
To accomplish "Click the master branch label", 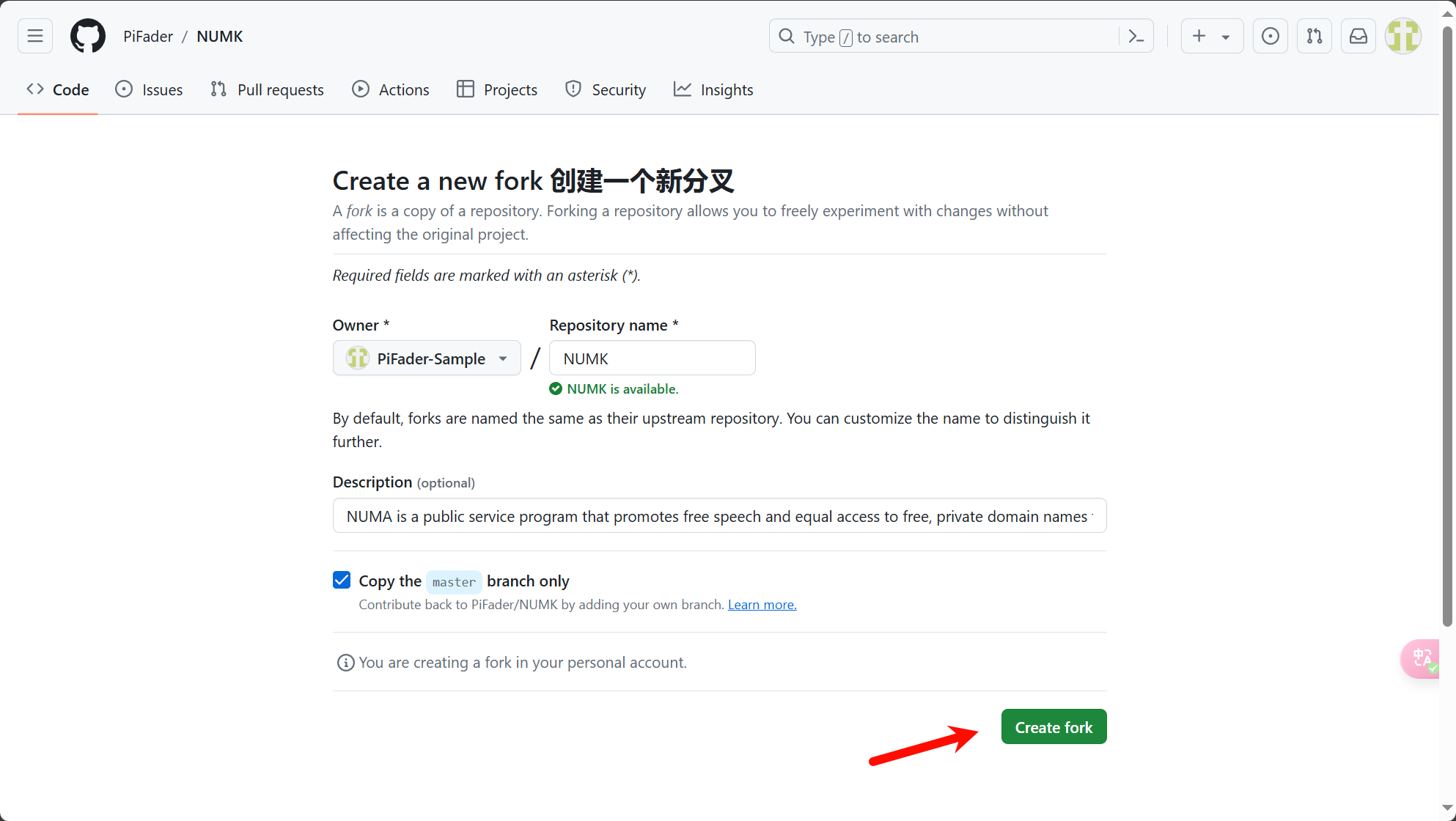I will (454, 582).
